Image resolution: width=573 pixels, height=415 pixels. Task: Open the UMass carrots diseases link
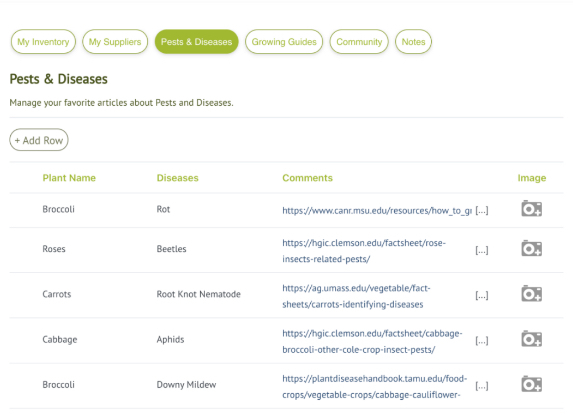[x=356, y=296]
